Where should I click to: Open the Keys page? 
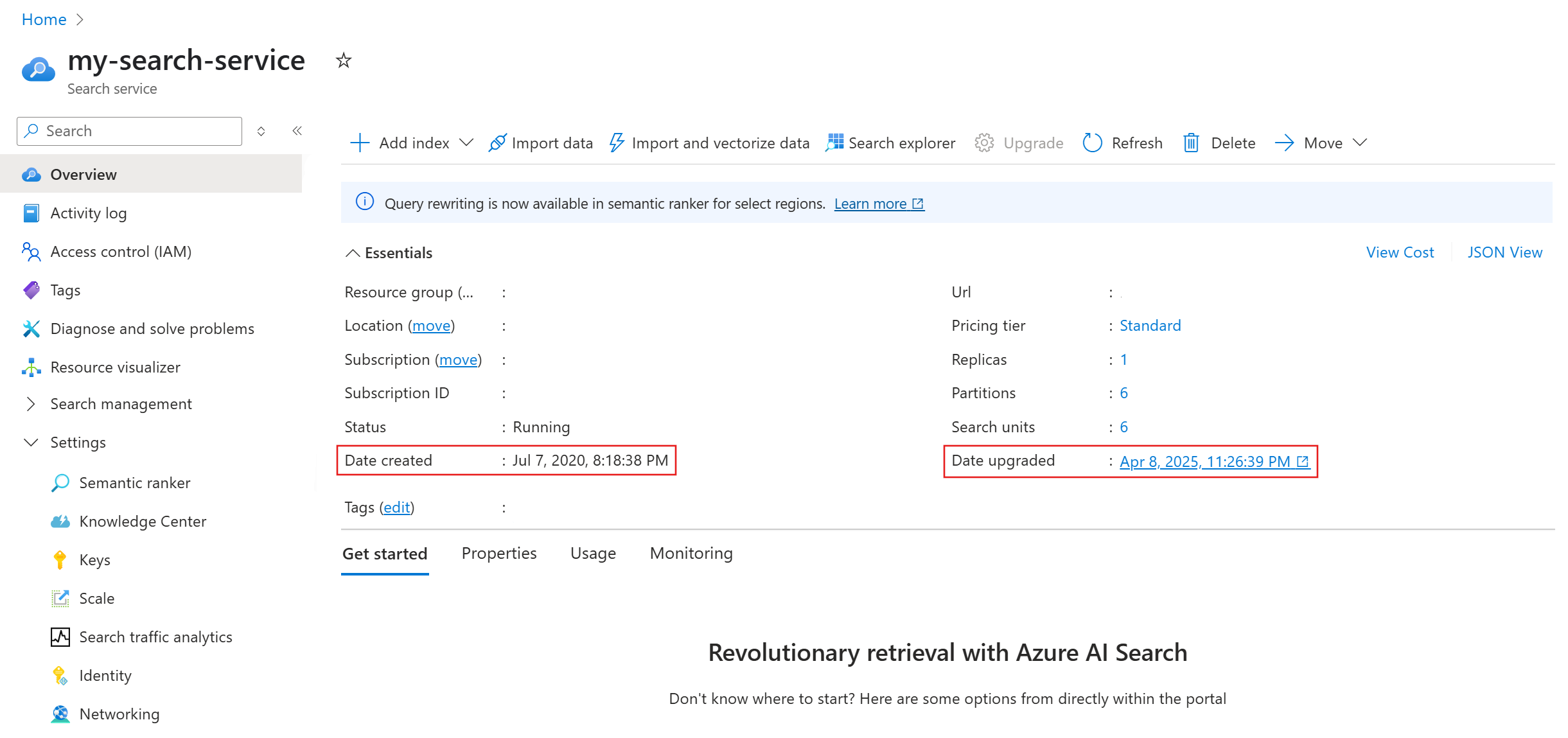pyautogui.click(x=94, y=559)
